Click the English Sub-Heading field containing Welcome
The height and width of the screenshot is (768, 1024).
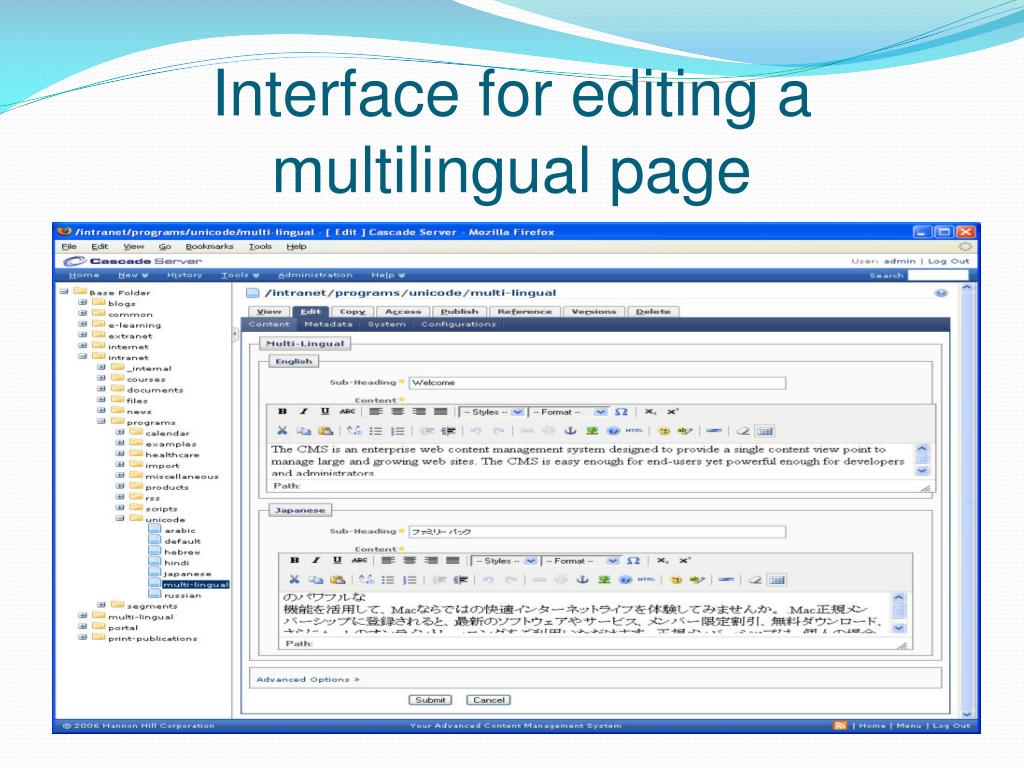click(597, 382)
